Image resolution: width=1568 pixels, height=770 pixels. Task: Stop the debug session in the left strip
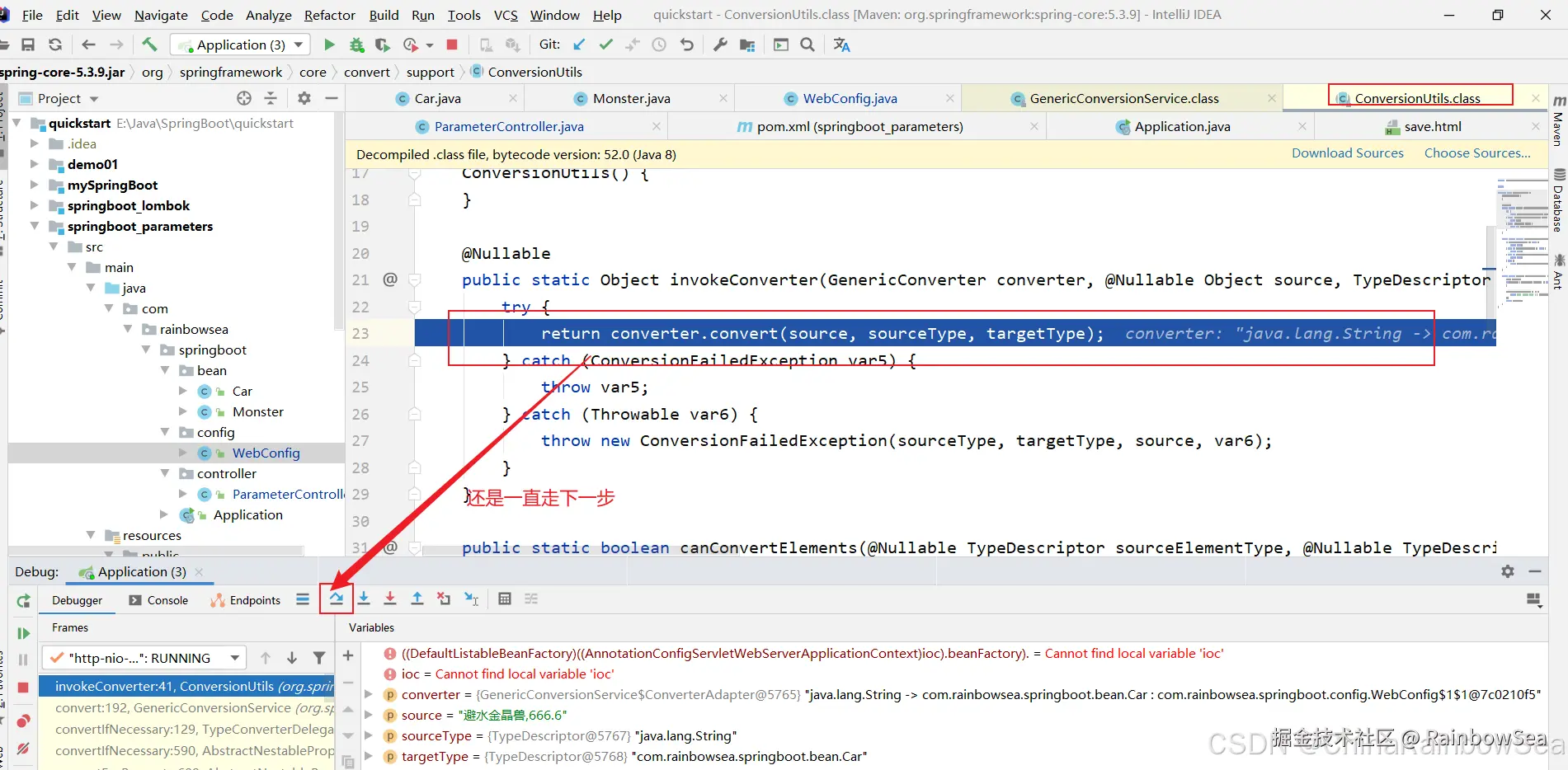pos(23,688)
